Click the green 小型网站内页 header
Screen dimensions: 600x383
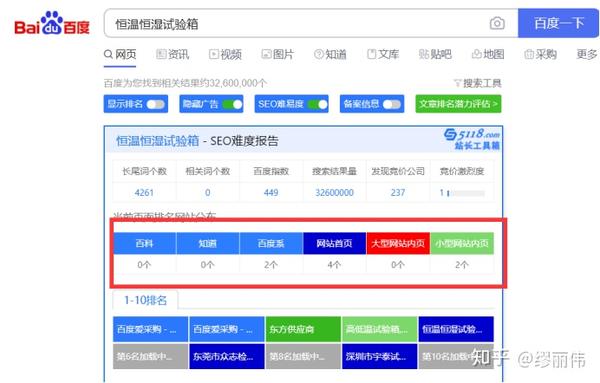(x=462, y=243)
